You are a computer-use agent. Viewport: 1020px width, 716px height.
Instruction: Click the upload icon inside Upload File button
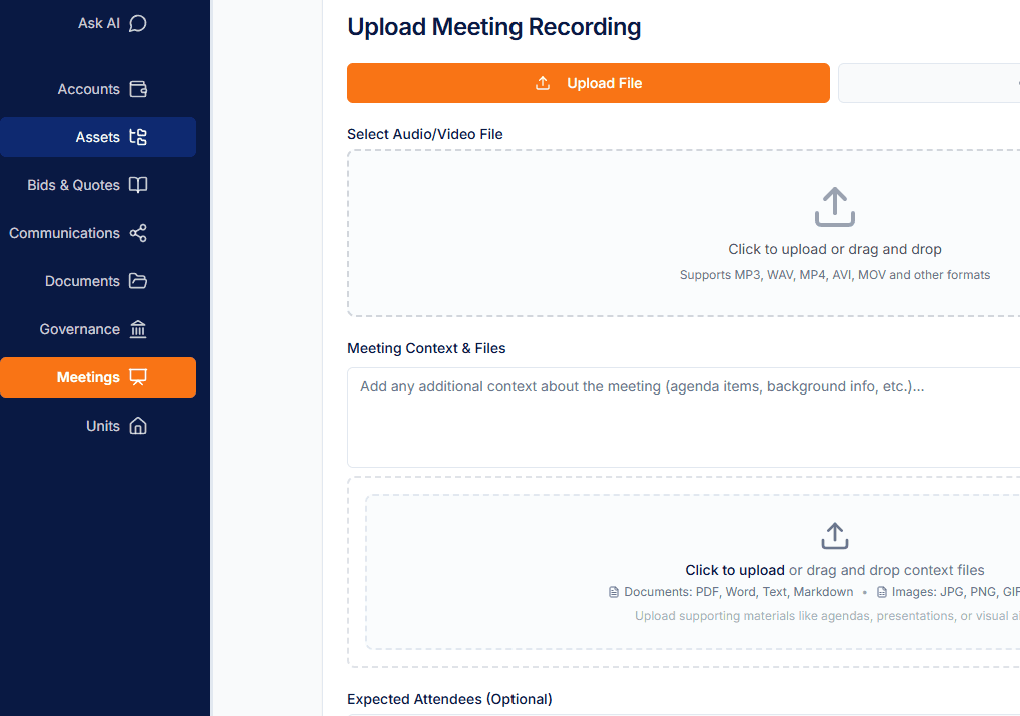pos(543,83)
